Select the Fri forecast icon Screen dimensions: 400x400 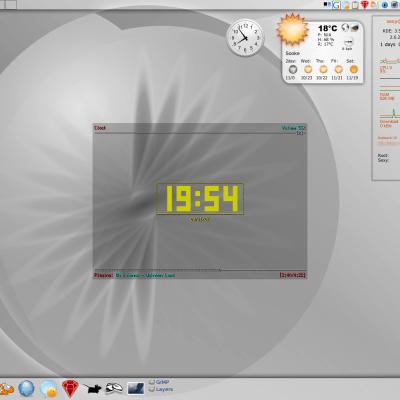click(338, 69)
